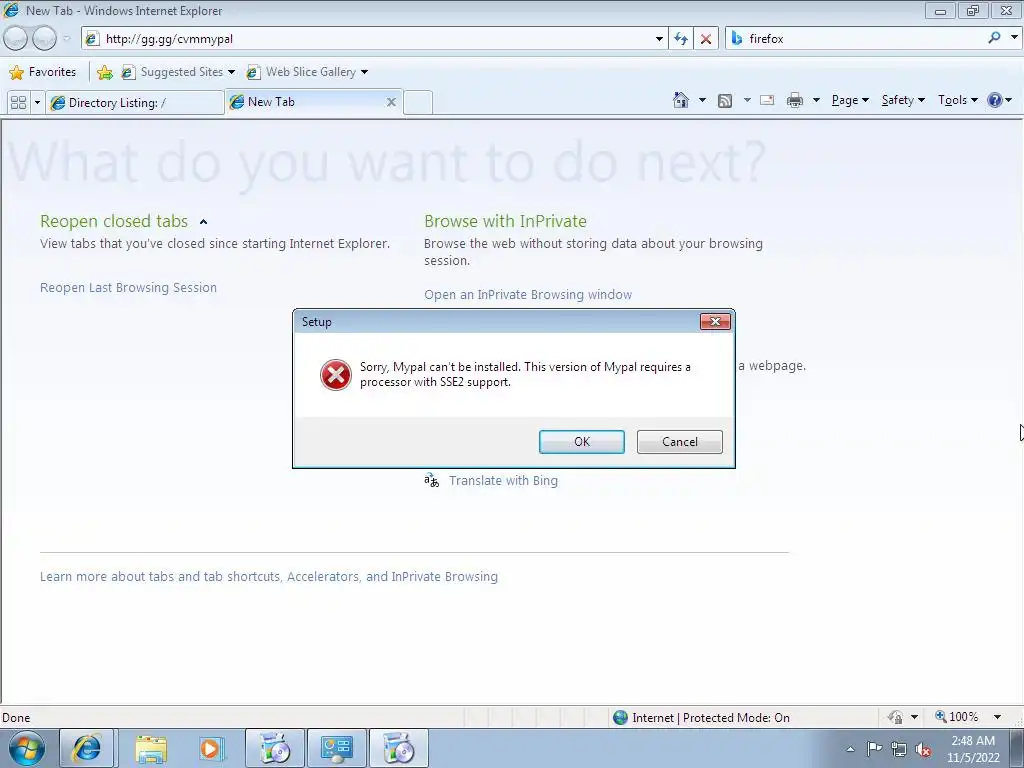Show hidden system tray icons
Image resolution: width=1024 pixels, height=768 pixels.
850,749
